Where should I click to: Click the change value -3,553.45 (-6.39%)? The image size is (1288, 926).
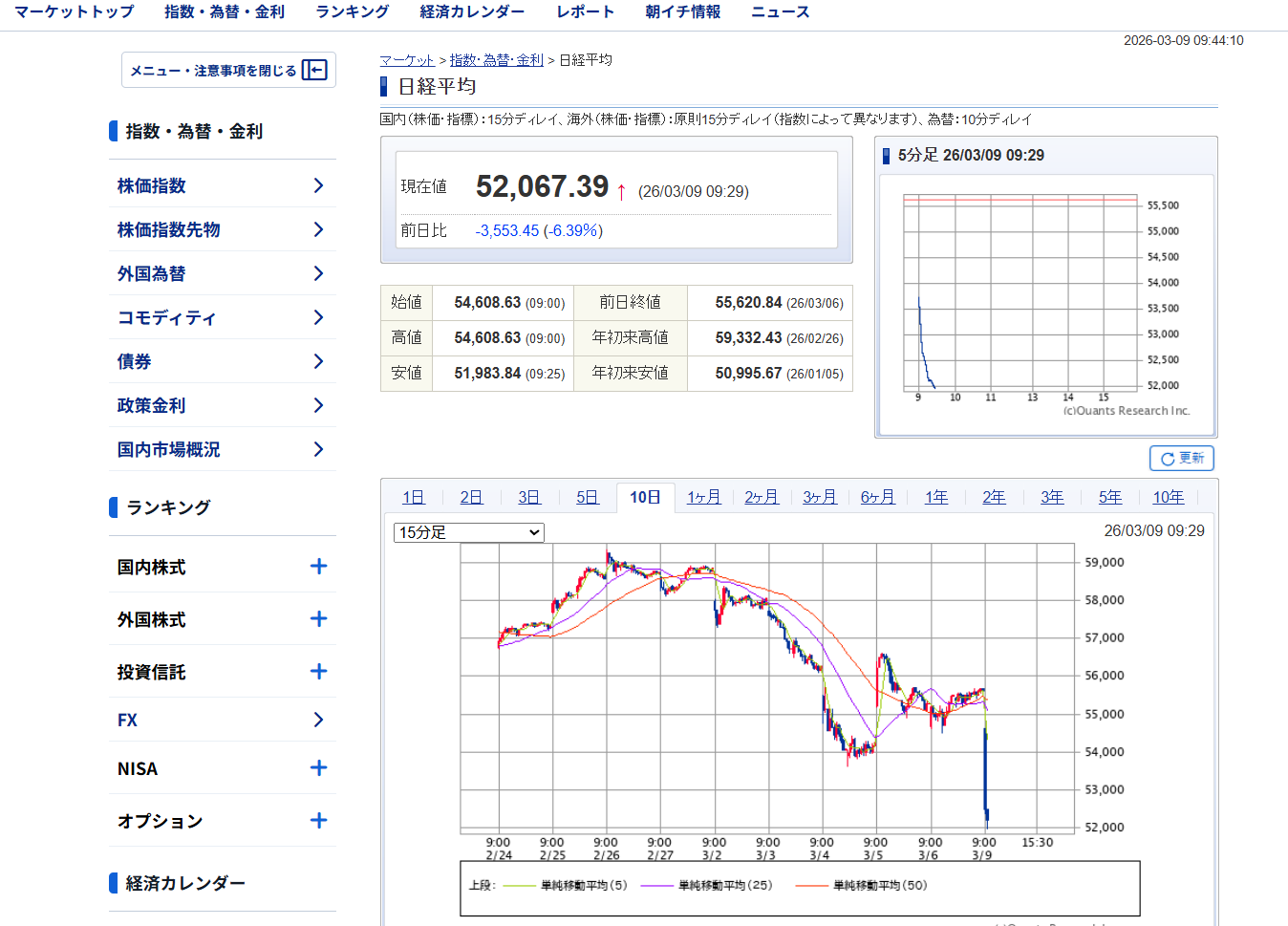[x=539, y=230]
